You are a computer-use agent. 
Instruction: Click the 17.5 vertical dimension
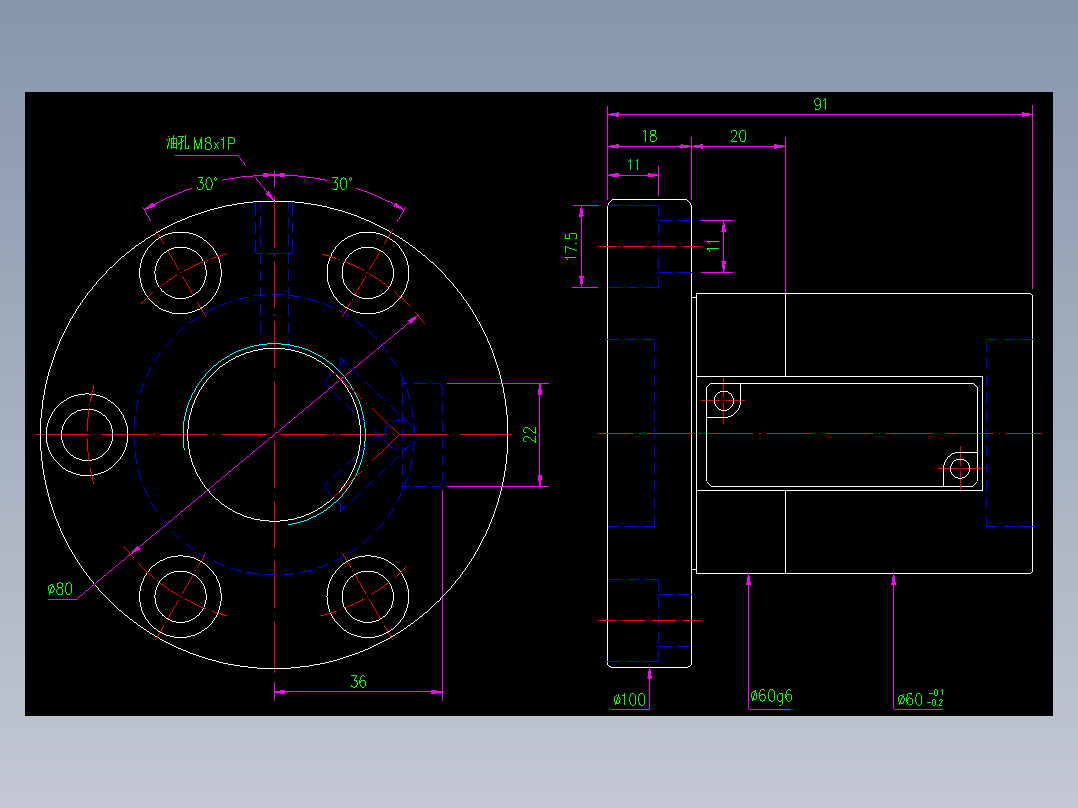571,245
